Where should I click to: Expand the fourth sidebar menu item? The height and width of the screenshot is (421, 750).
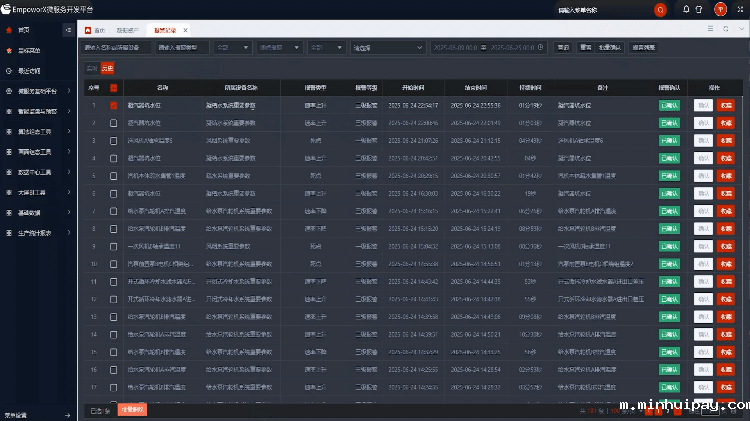[x=40, y=91]
